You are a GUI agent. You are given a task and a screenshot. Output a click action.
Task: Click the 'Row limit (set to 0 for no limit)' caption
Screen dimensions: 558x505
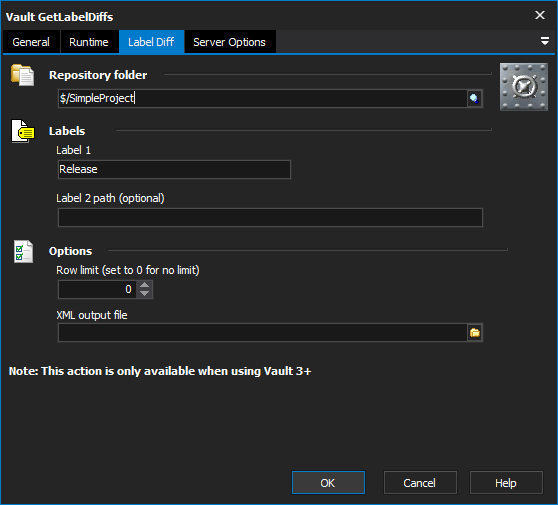[128, 270]
